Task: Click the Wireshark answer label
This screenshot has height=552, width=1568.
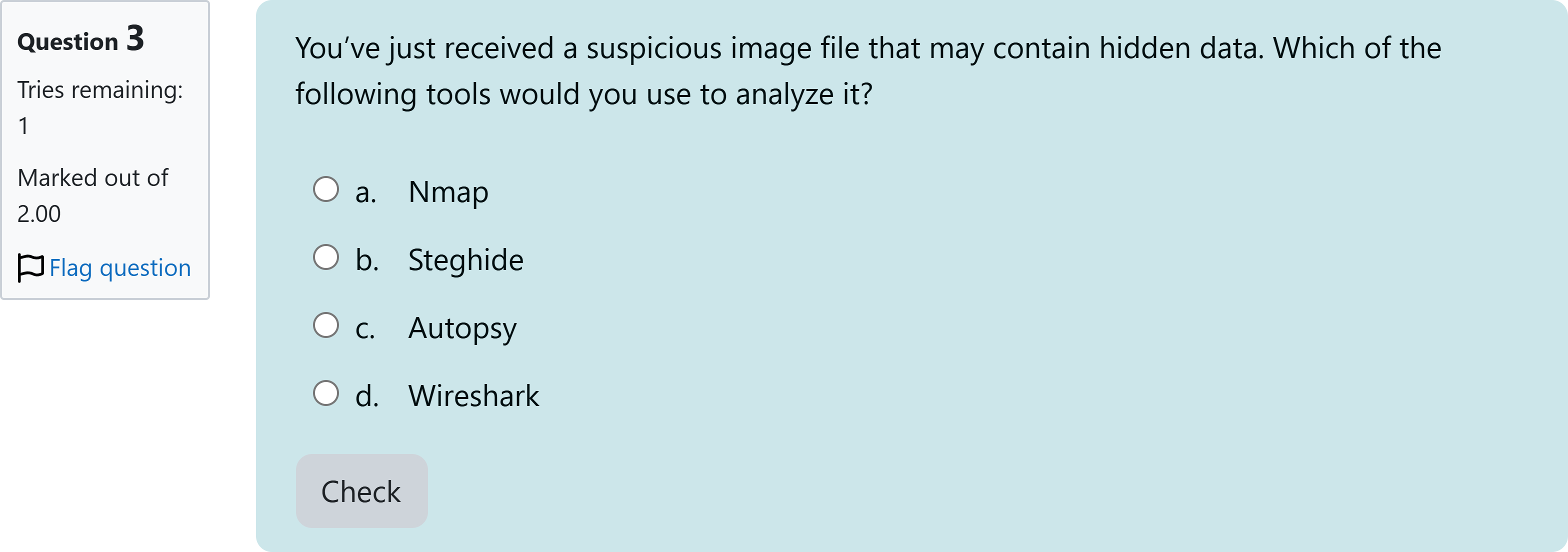Action: tap(473, 396)
